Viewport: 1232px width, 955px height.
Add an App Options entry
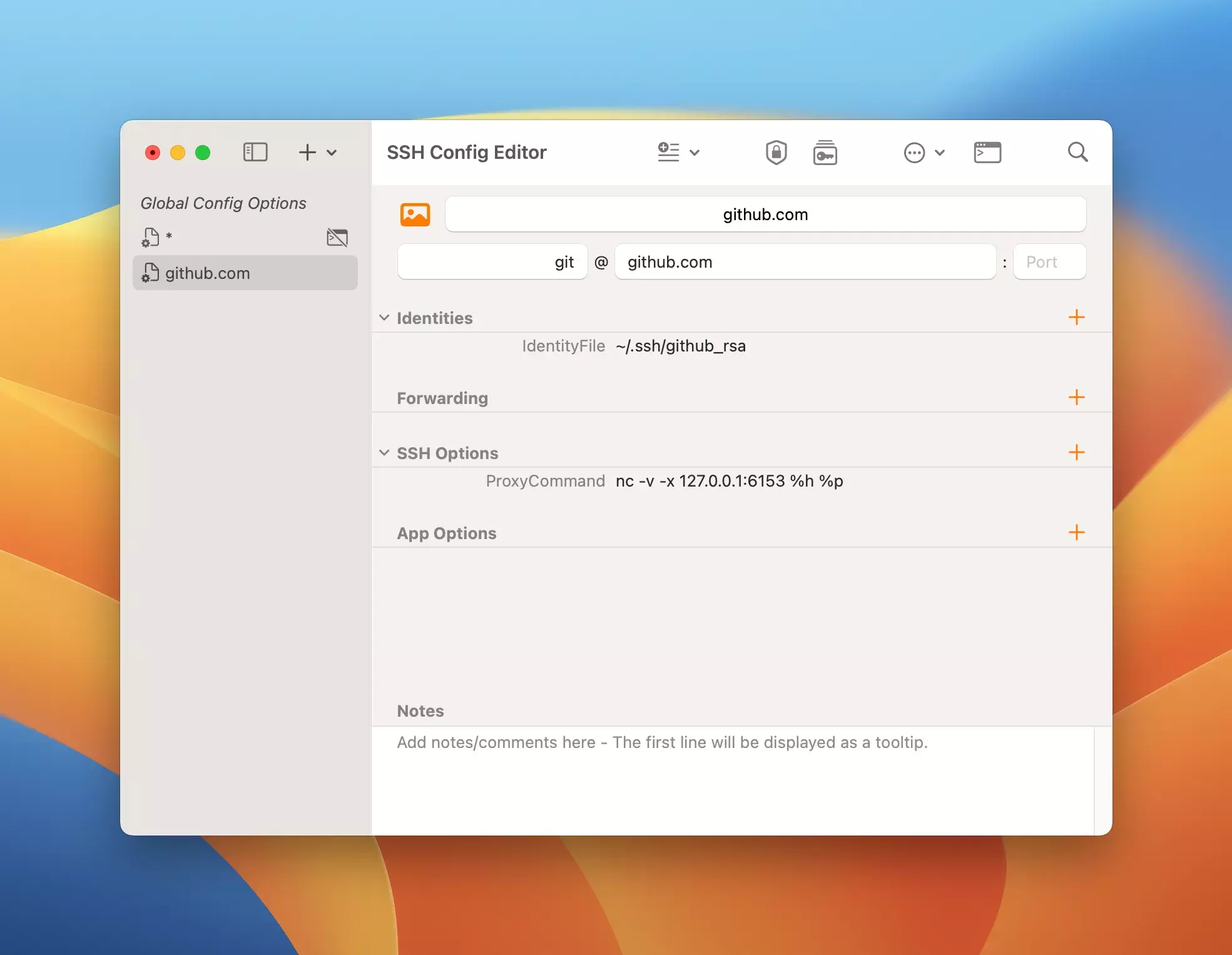(x=1076, y=532)
